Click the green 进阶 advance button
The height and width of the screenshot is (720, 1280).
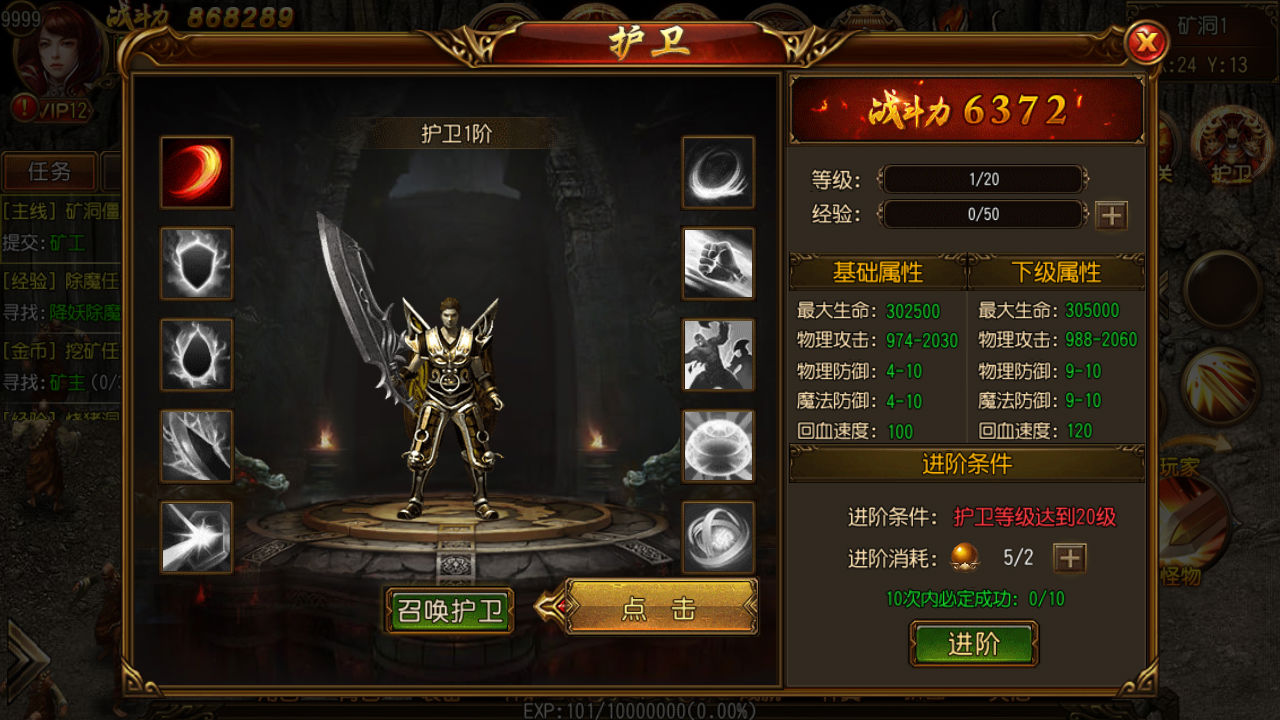973,644
